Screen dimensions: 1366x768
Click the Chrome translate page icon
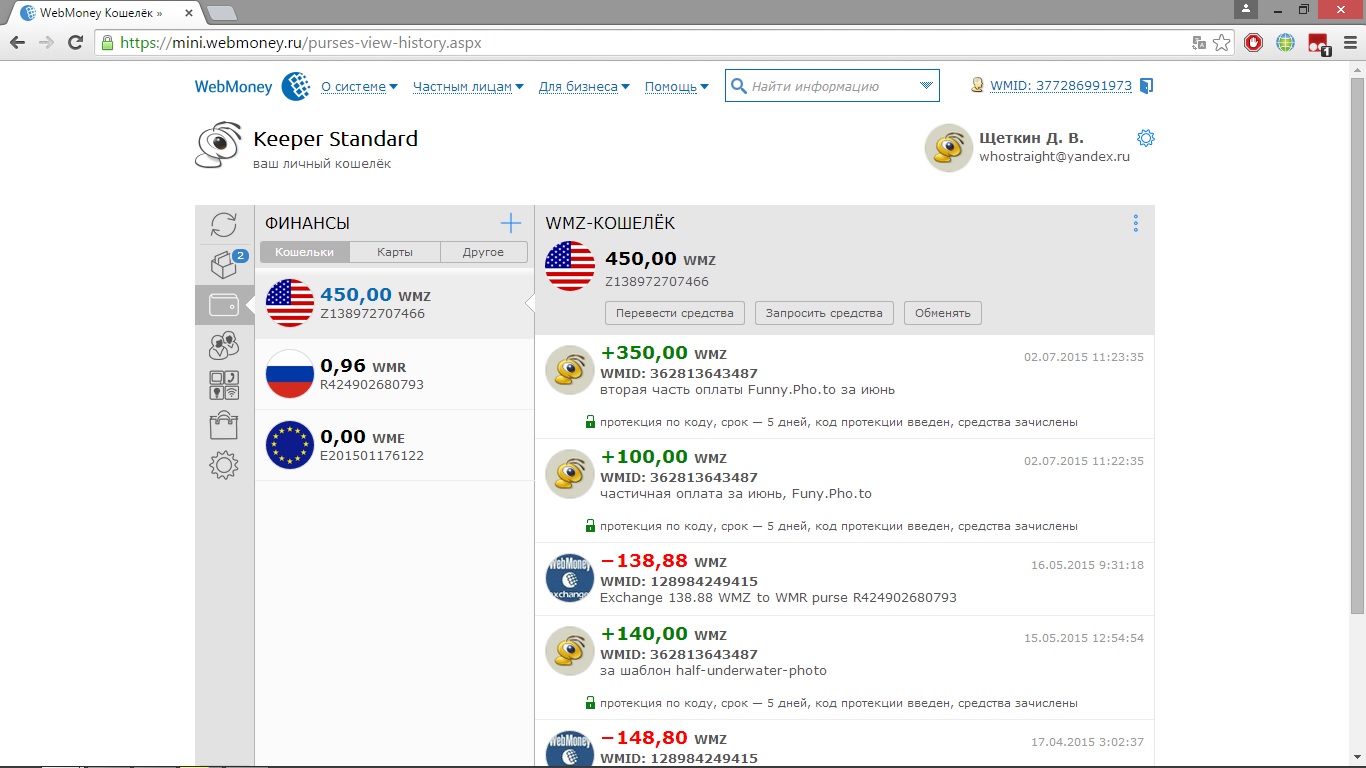click(x=1199, y=43)
